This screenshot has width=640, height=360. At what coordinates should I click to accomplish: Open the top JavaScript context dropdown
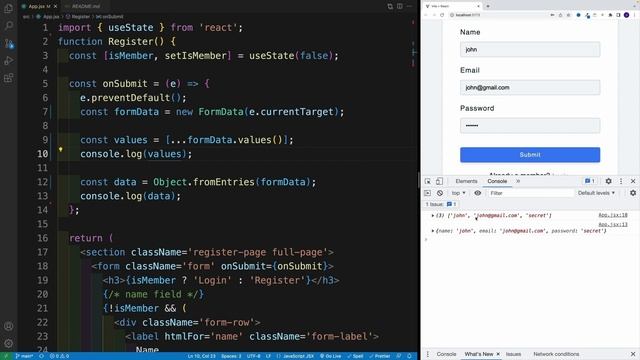(458, 193)
